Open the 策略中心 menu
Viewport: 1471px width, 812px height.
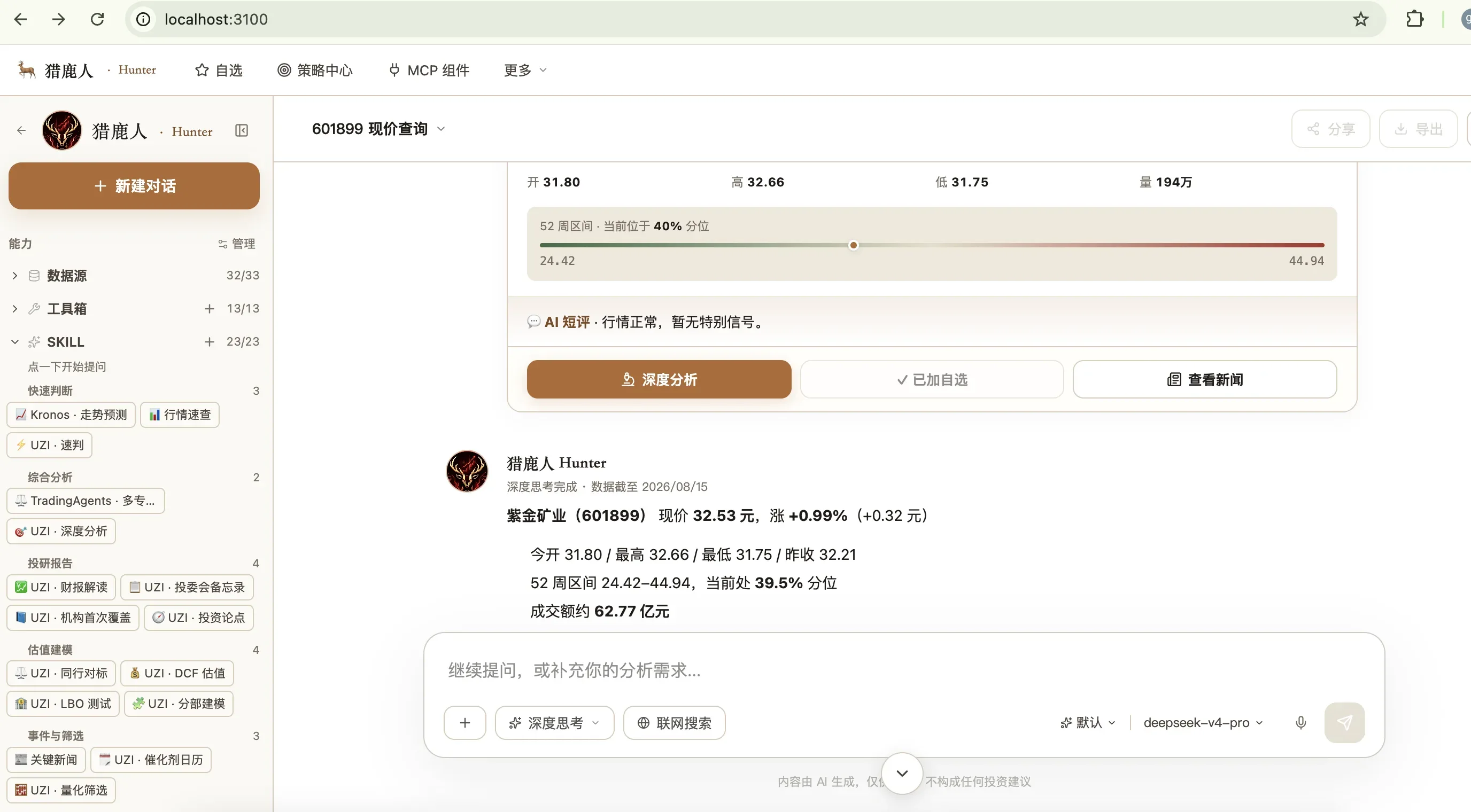315,70
